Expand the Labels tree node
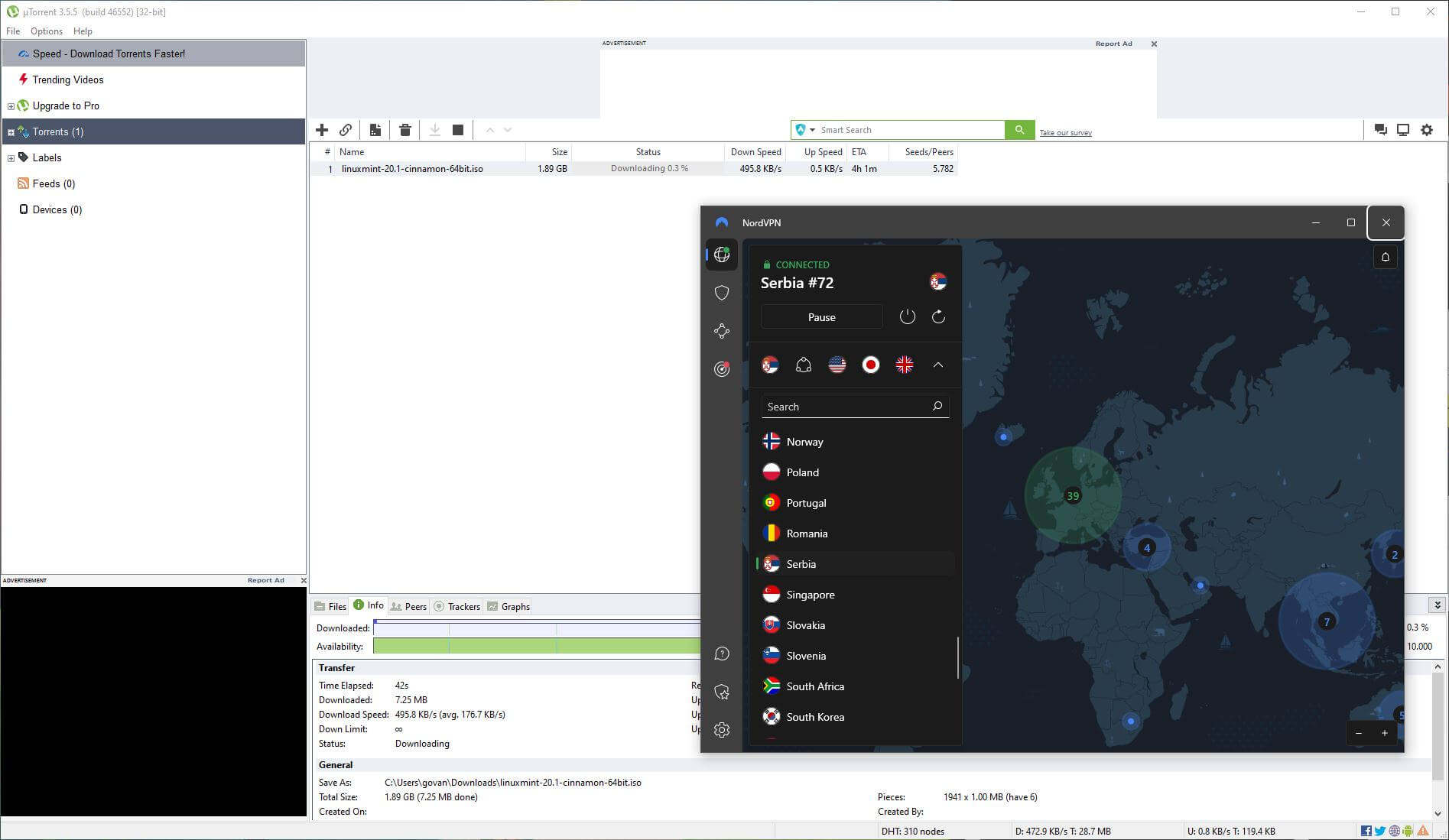Image resolution: width=1449 pixels, height=840 pixels. click(x=11, y=158)
